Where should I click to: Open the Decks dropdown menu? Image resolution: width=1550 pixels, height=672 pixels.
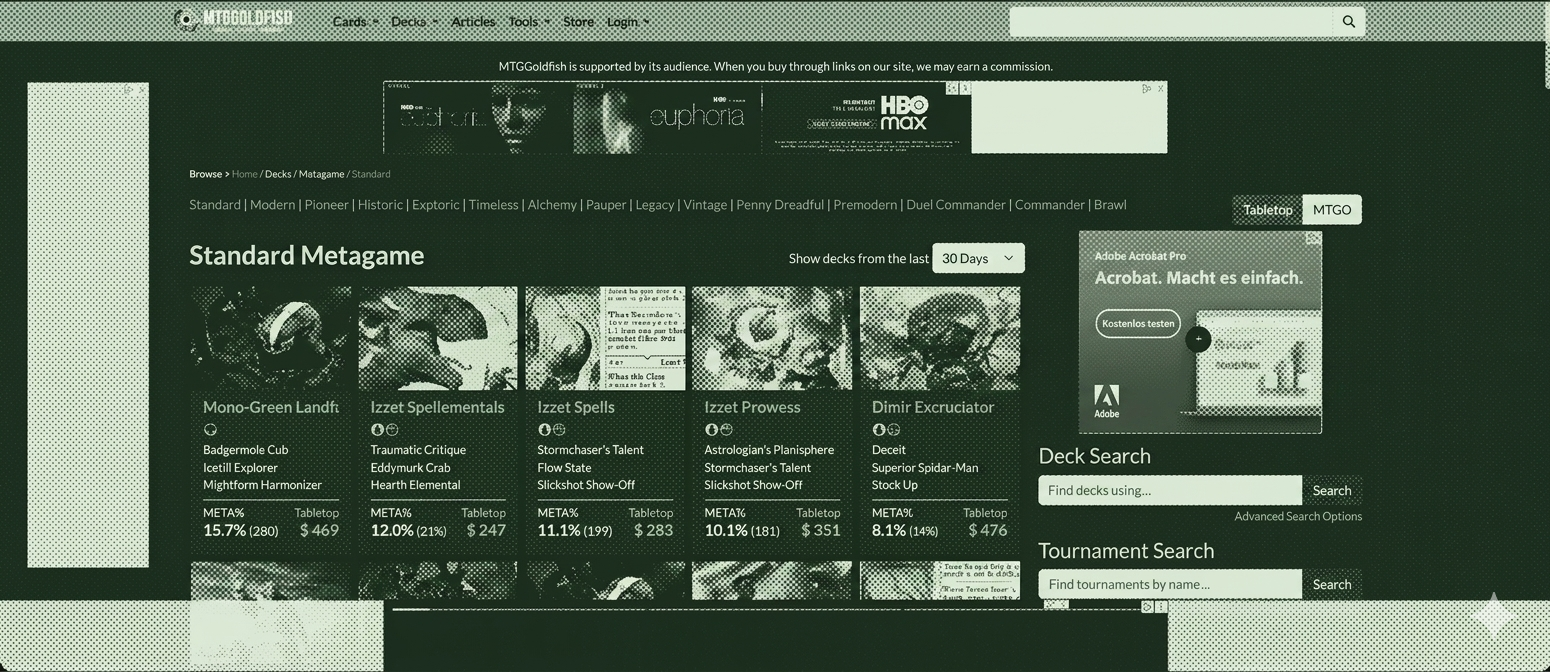[414, 21]
